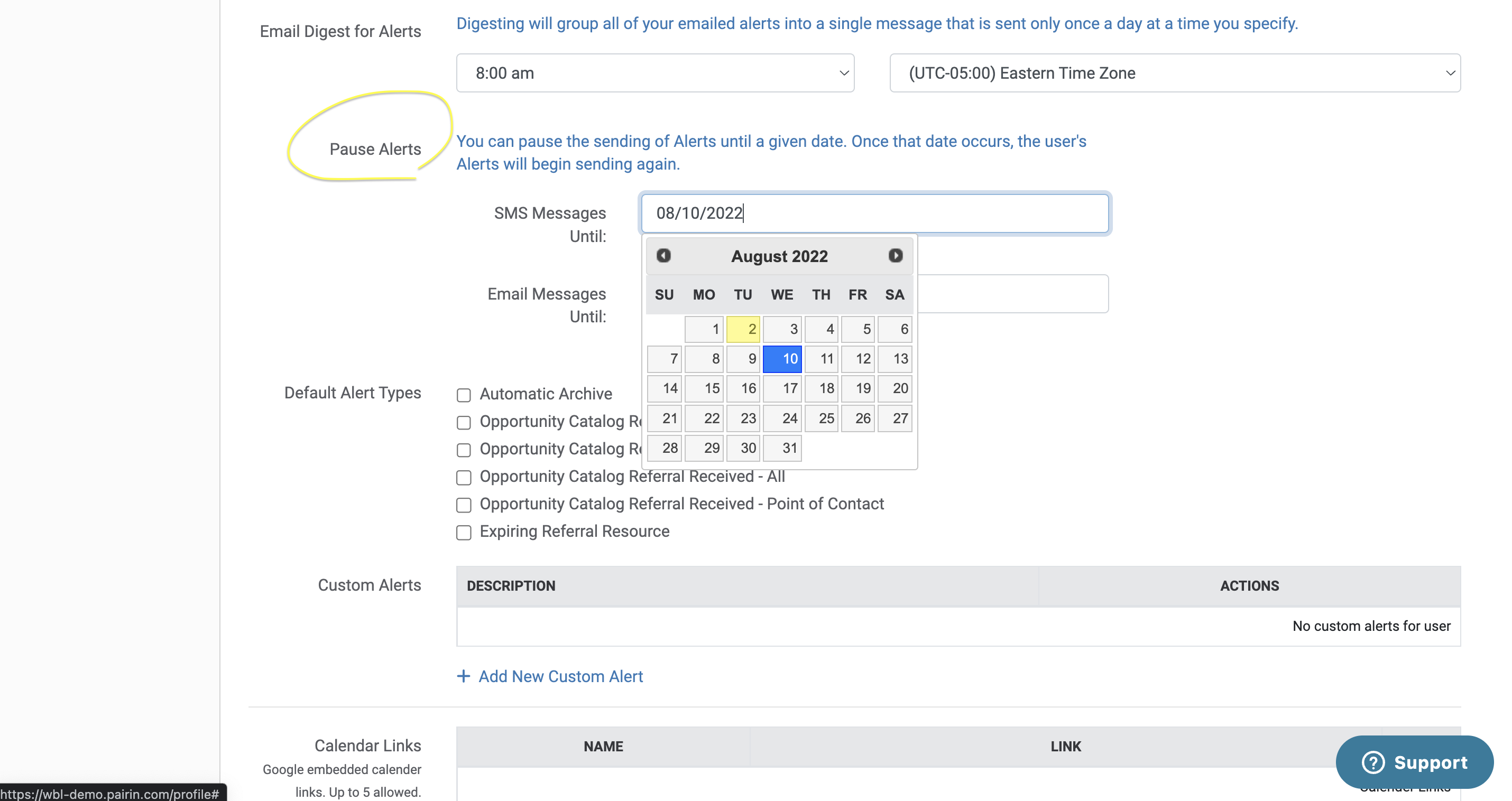Check Referral Received - Point of Contact
Image resolution: width=1512 pixels, height=801 pixels.
point(464,505)
